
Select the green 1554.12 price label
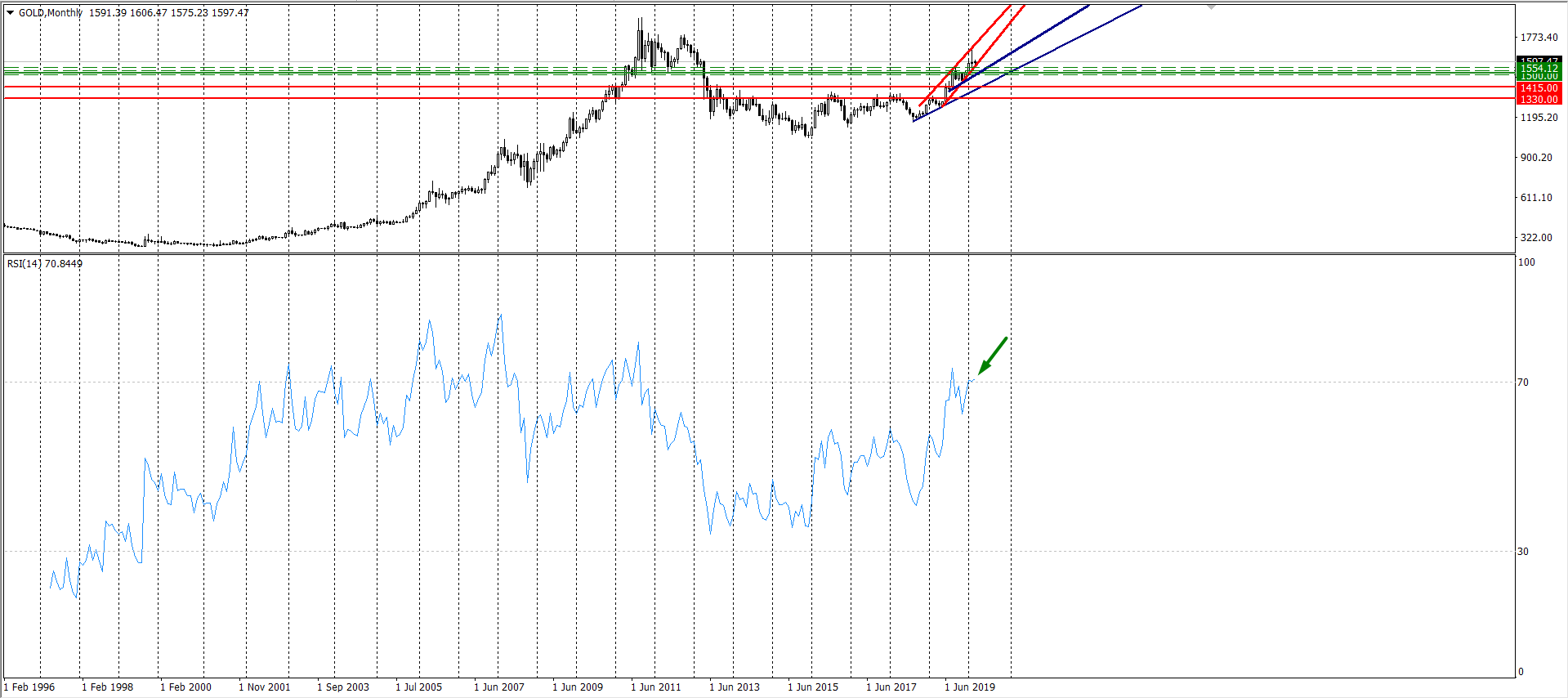point(1538,69)
